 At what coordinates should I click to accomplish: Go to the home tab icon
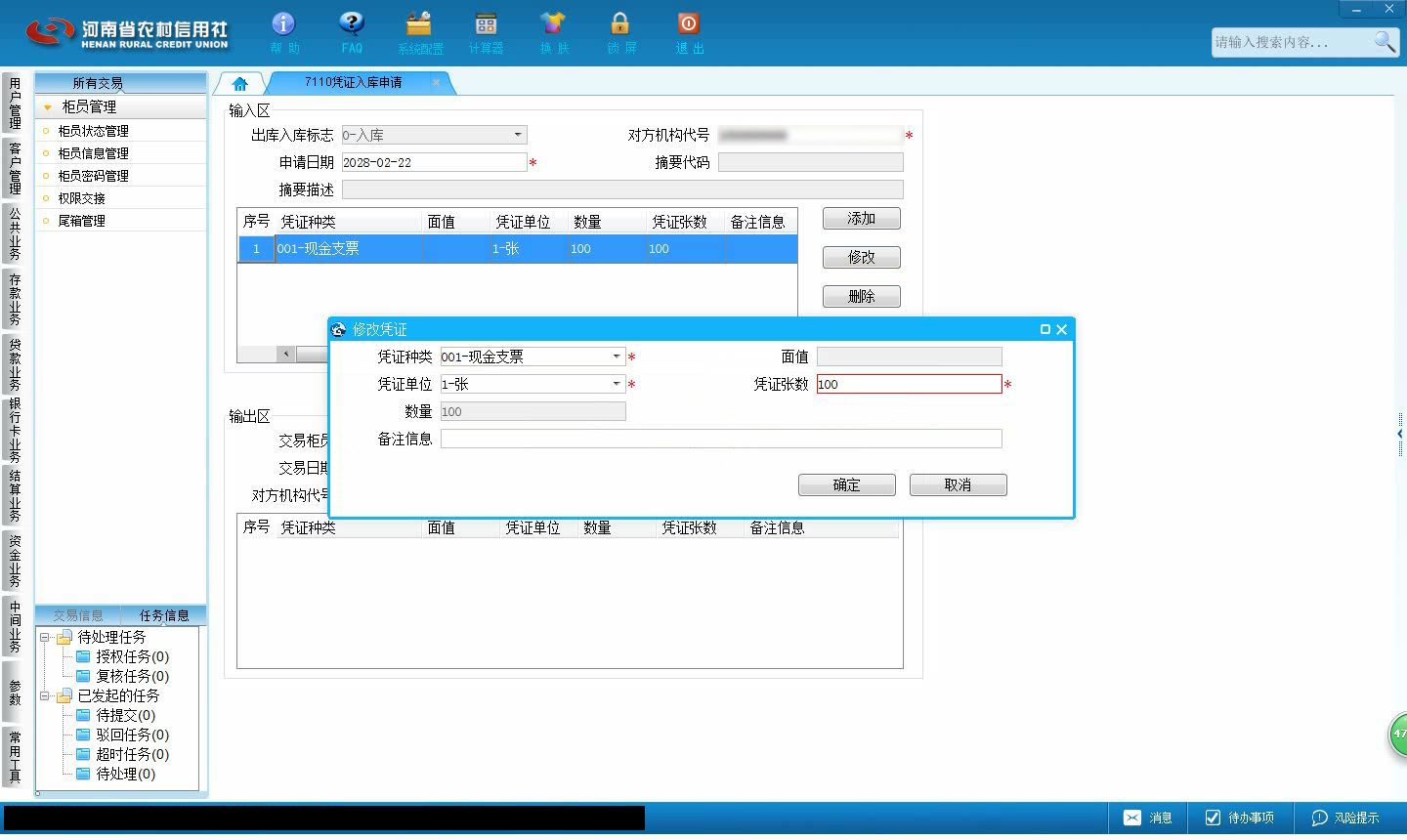(x=239, y=84)
